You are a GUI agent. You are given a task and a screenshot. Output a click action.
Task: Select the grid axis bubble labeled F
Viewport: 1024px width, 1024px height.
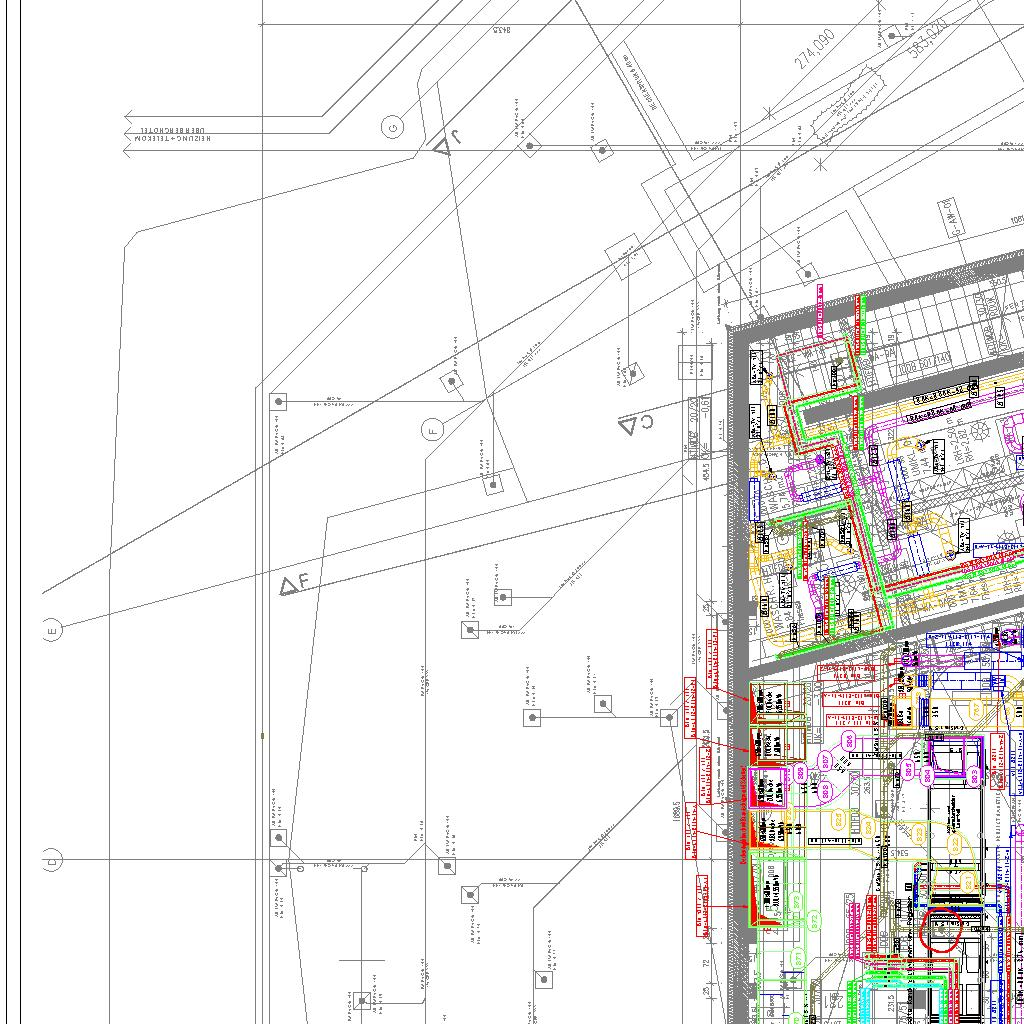(x=432, y=431)
